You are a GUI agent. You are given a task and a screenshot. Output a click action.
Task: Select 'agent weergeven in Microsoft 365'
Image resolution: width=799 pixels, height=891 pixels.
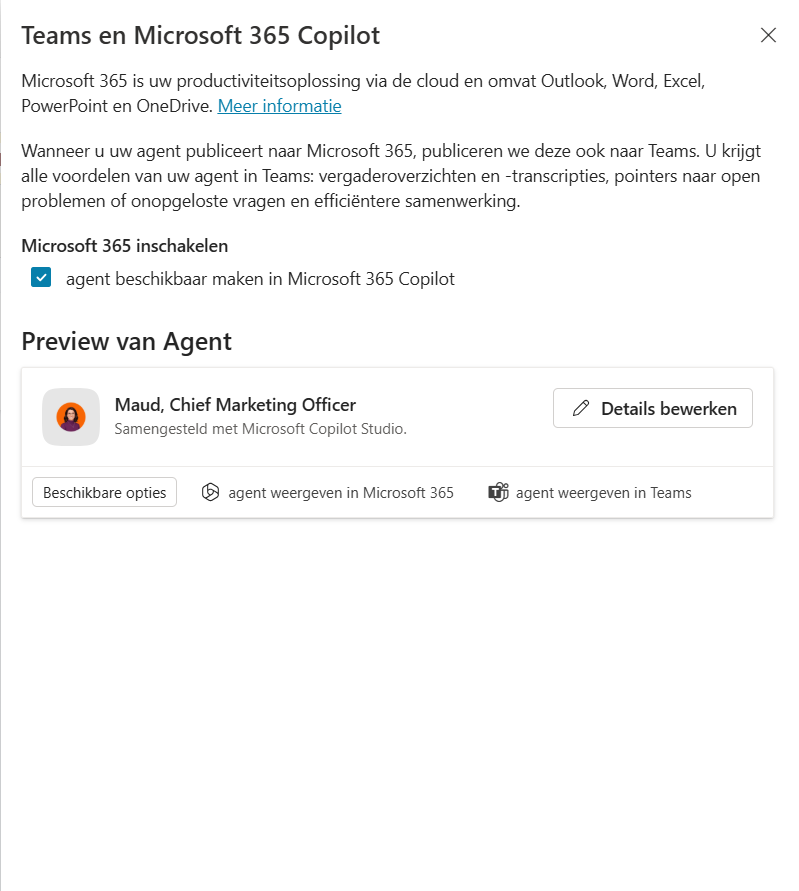(340, 492)
